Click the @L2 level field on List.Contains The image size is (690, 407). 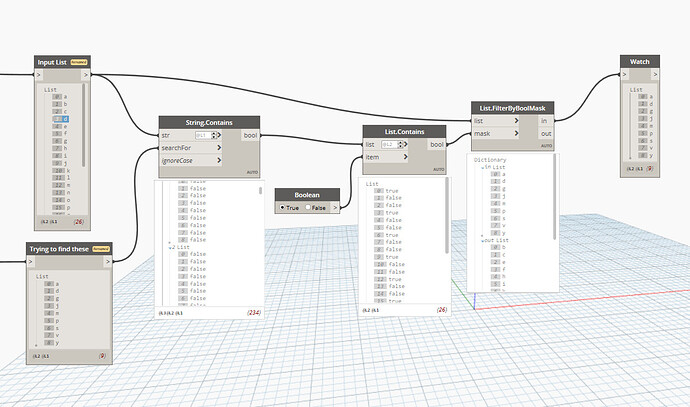click(x=389, y=144)
